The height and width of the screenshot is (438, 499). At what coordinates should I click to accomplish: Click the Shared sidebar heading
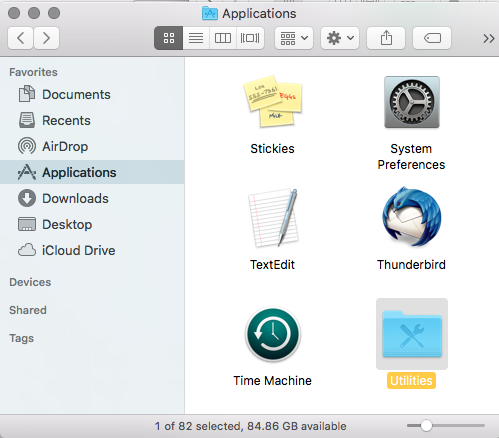point(28,310)
